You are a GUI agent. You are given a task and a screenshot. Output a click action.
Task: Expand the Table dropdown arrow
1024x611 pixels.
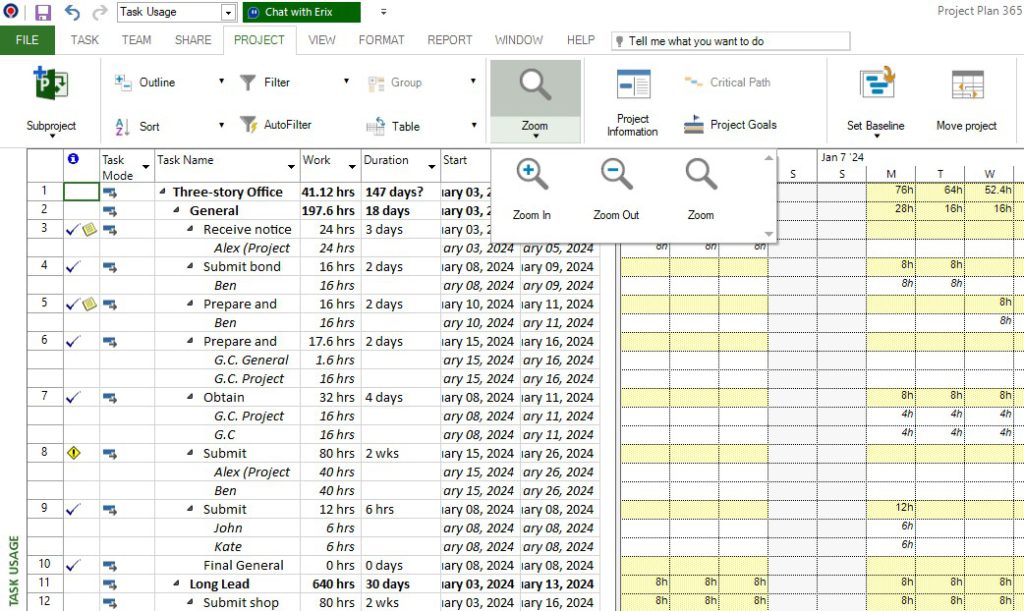[473, 125]
